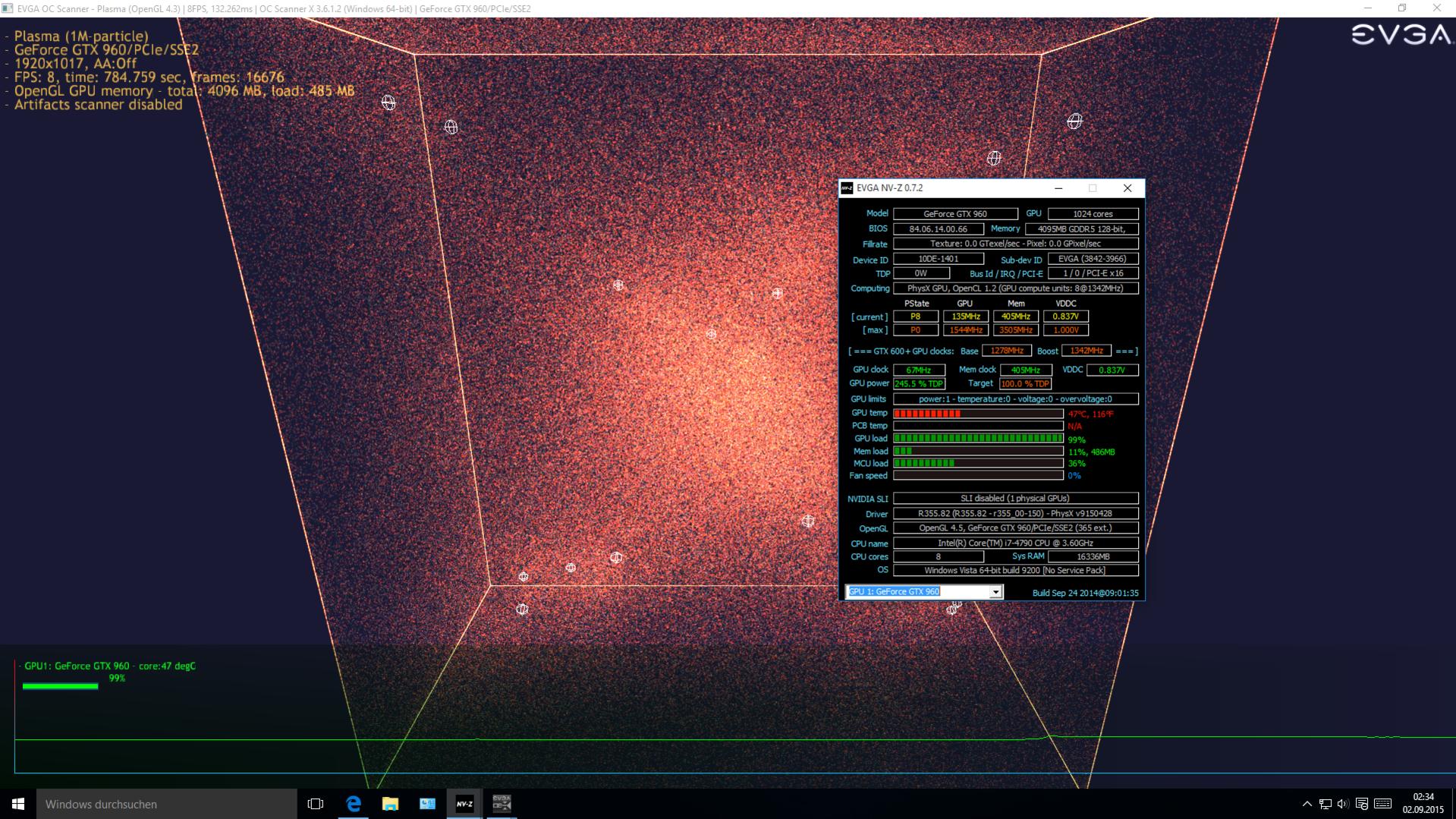
Task: Open the GPU 1 selection dropdown
Action: [924, 592]
